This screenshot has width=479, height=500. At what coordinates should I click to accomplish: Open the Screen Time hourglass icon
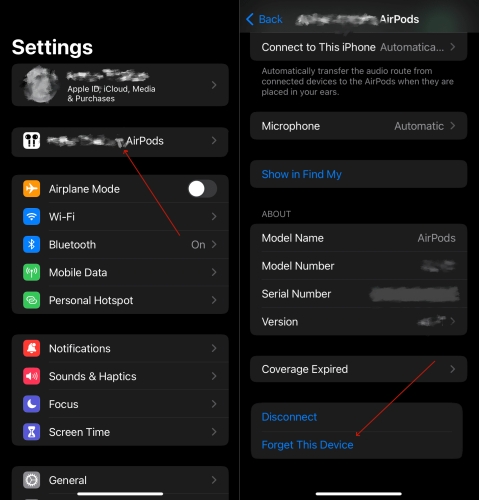(x=32, y=432)
